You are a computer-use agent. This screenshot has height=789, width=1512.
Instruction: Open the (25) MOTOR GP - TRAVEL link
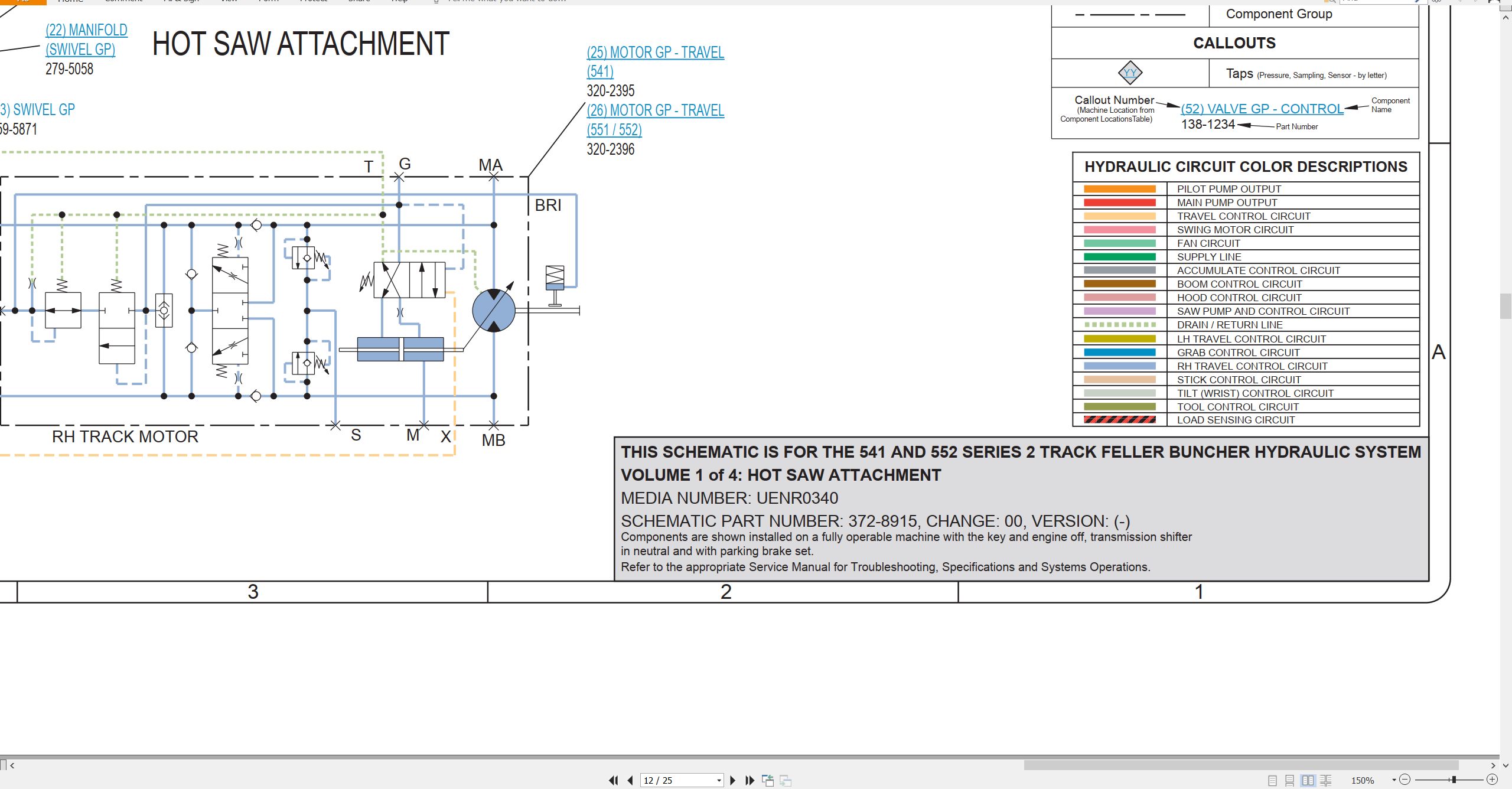(655, 62)
